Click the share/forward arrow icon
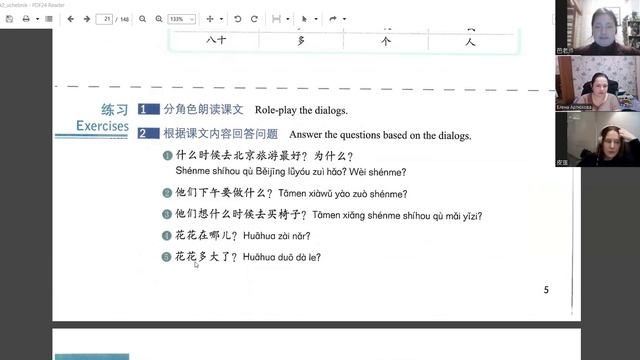The height and width of the screenshot is (360, 640). [333, 19]
